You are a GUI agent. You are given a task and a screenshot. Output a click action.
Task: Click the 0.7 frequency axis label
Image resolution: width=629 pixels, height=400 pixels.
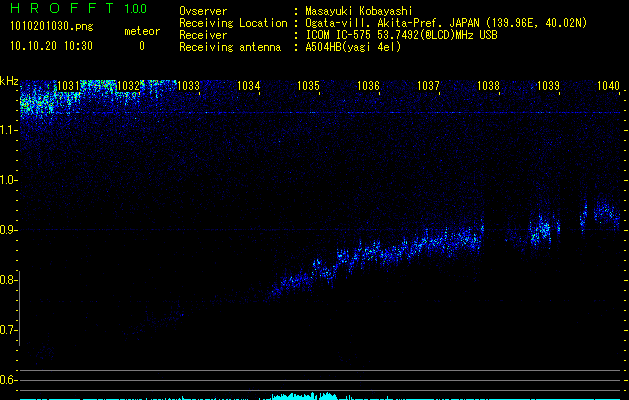click(x=8, y=330)
